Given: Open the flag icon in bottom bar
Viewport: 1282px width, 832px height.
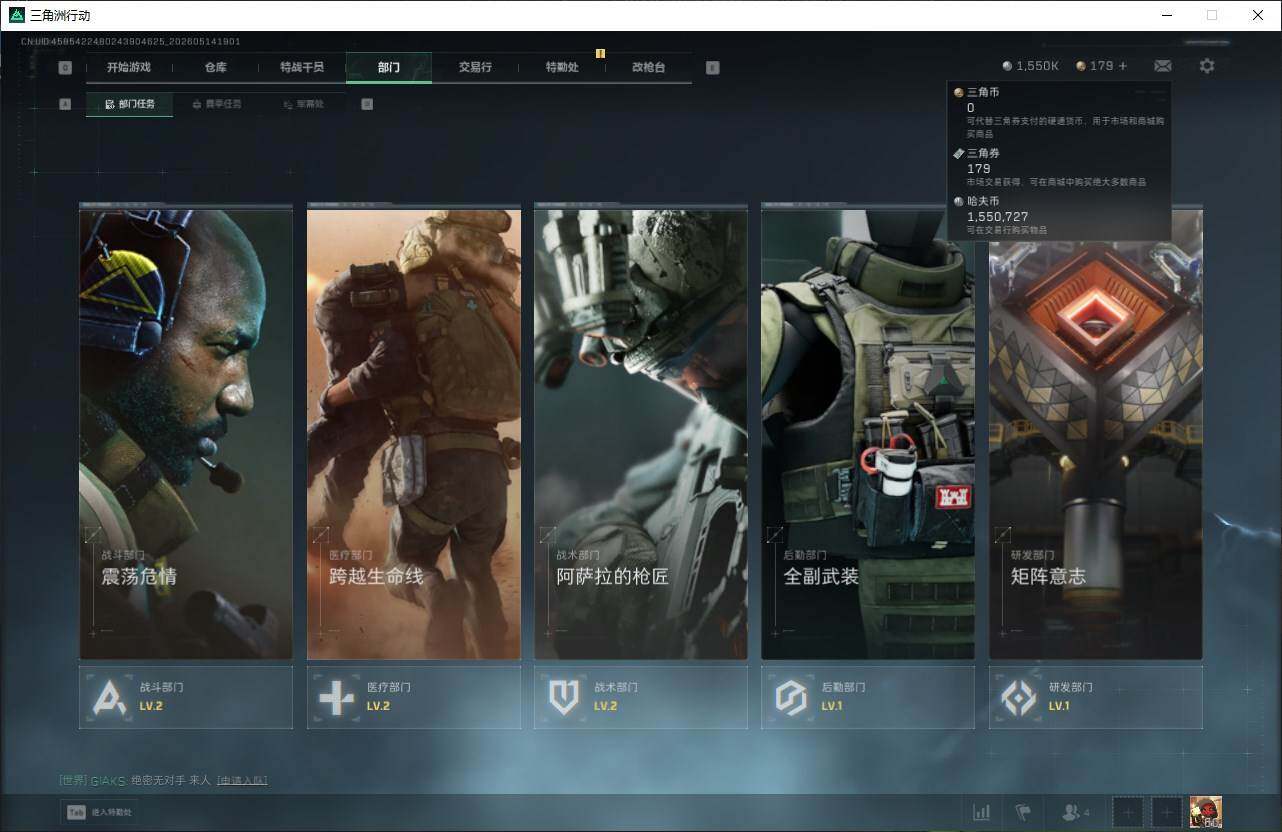Looking at the screenshot, I should (x=1023, y=813).
